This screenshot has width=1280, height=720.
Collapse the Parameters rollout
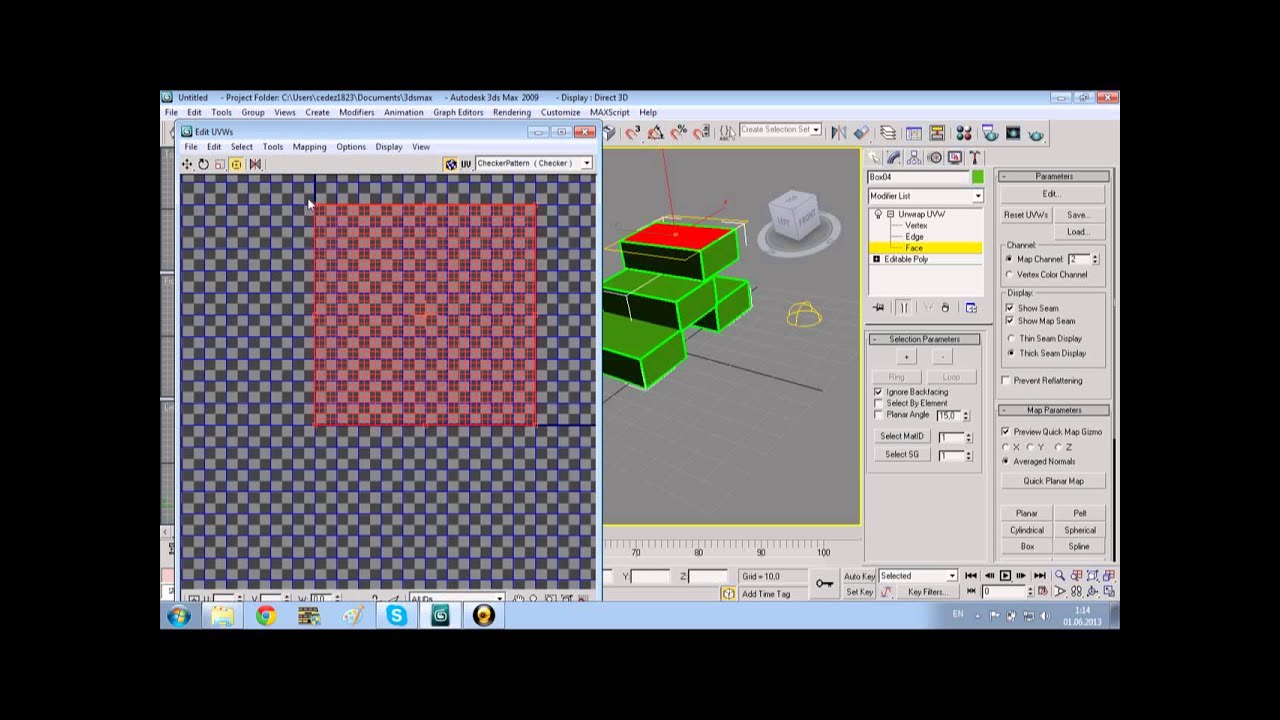tap(1054, 176)
